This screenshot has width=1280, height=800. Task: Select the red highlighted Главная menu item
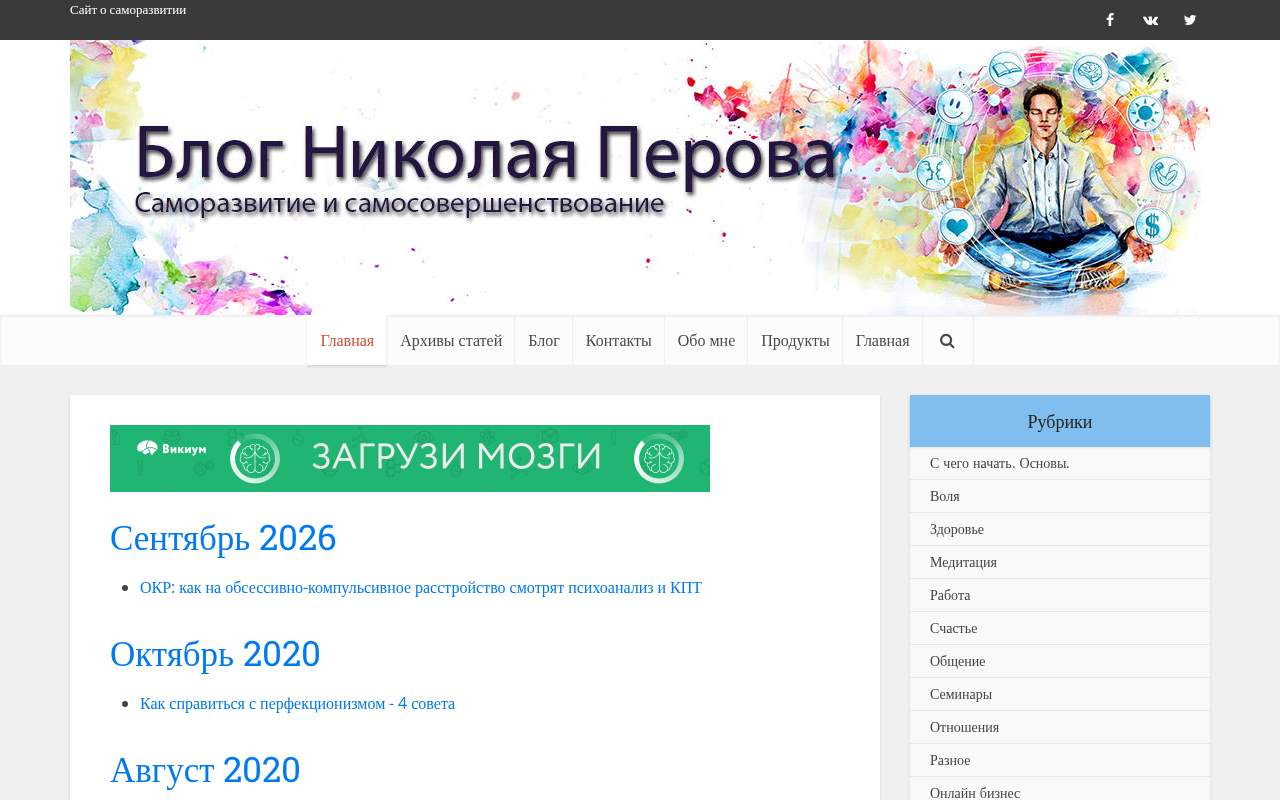click(347, 341)
